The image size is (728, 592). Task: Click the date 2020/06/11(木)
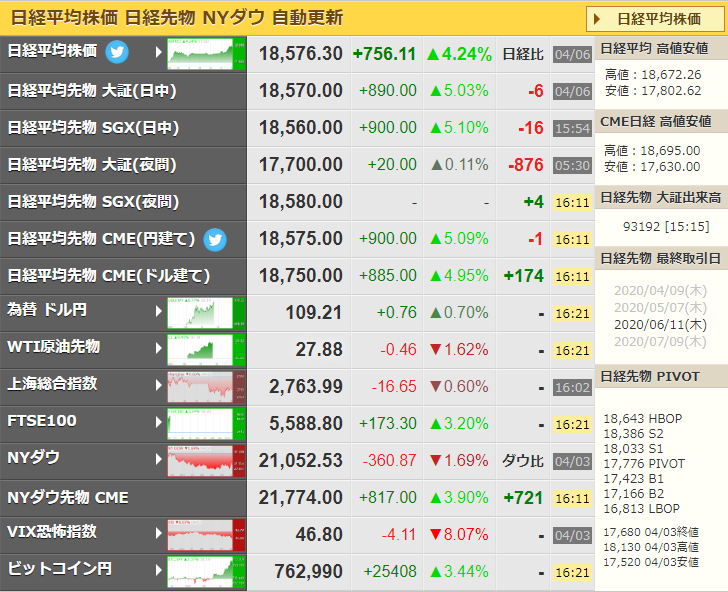[x=660, y=325]
